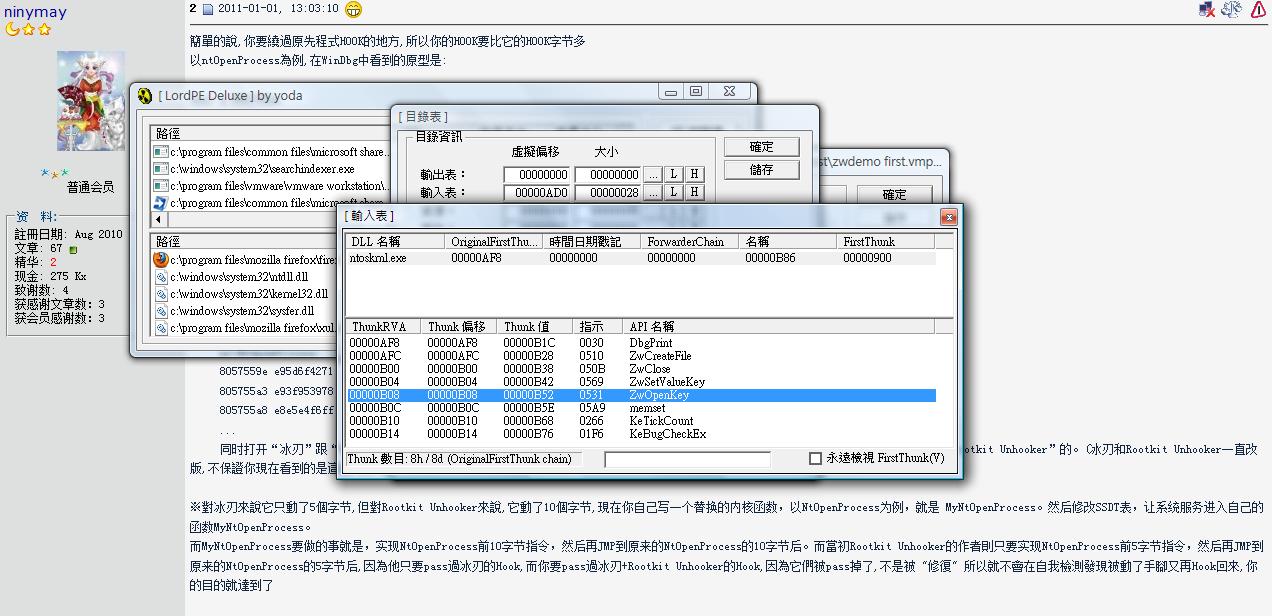The width and height of the screenshot is (1272, 616).
Task: Select the ZwClose API row
Action: point(641,369)
